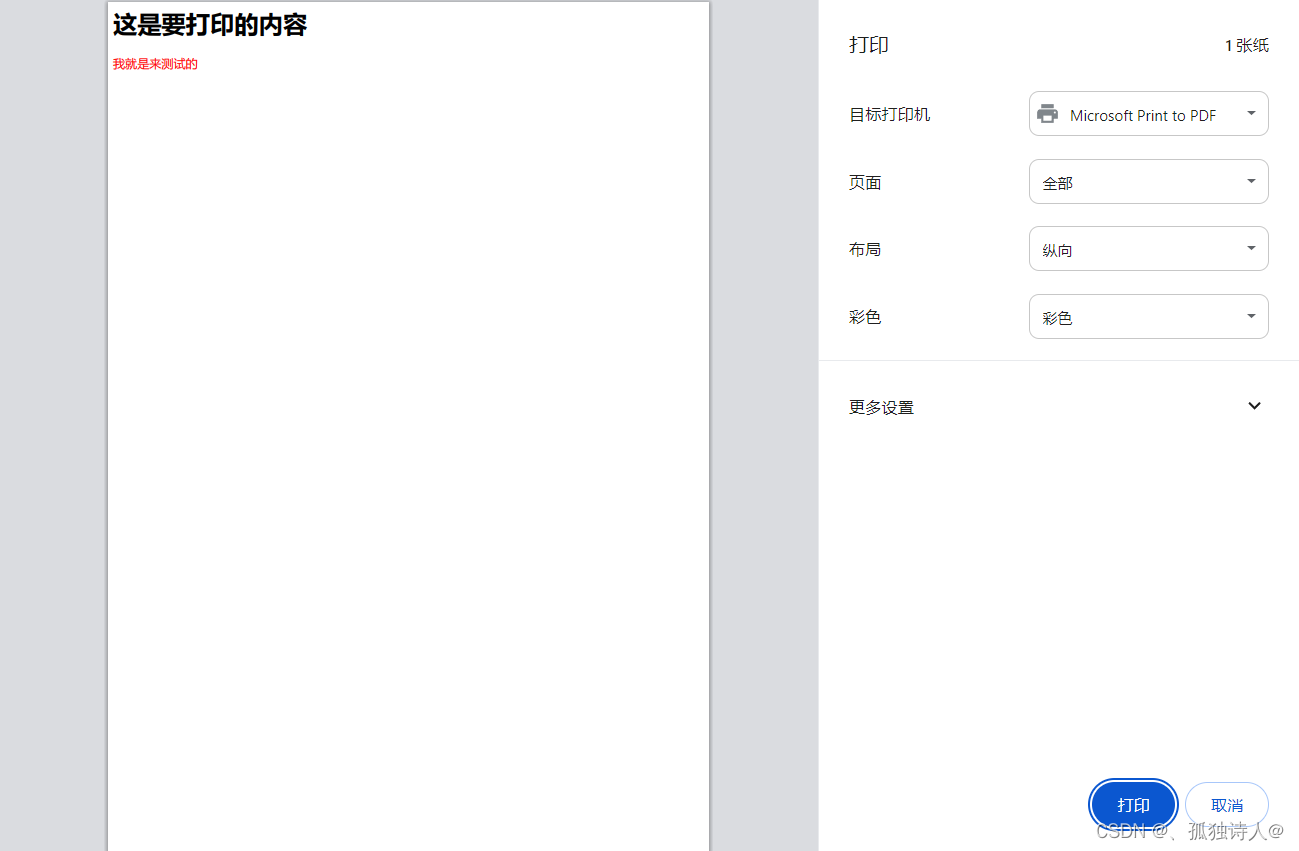Click the printer icon next to Microsoft Print to PDF

point(1047,113)
